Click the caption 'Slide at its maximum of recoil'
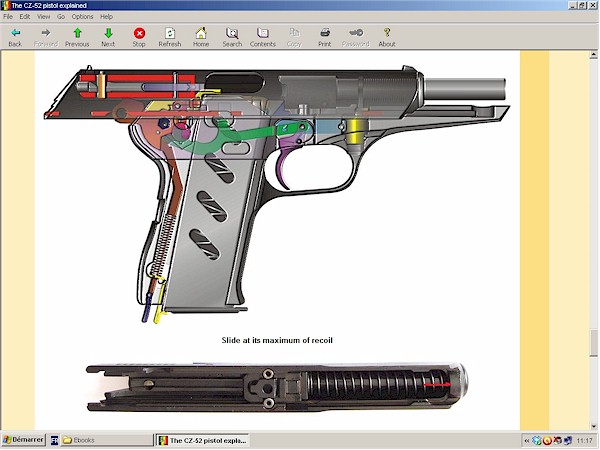The image size is (600, 450). click(277, 340)
